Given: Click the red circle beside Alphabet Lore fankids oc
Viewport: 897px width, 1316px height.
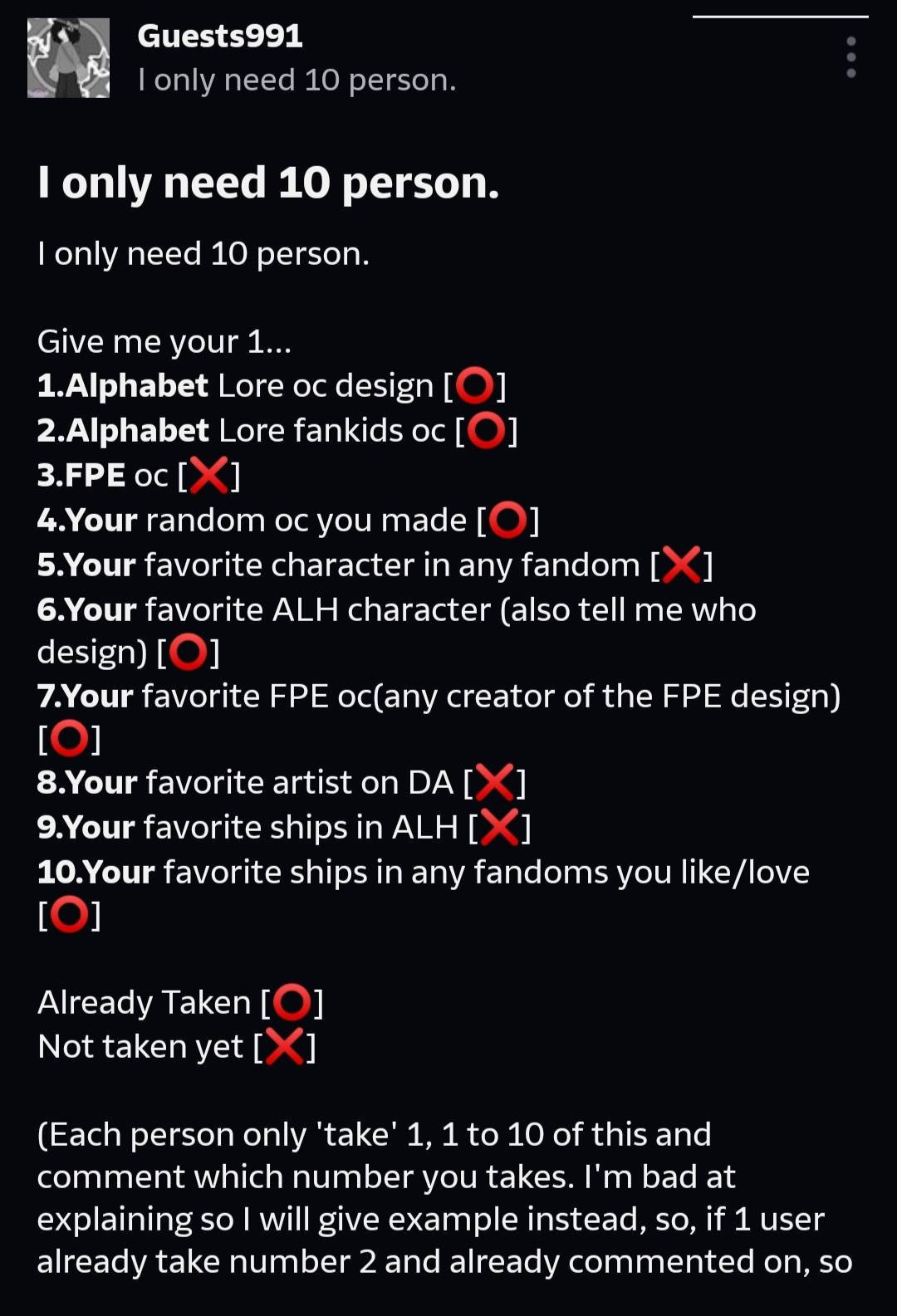Looking at the screenshot, I should tap(487, 431).
